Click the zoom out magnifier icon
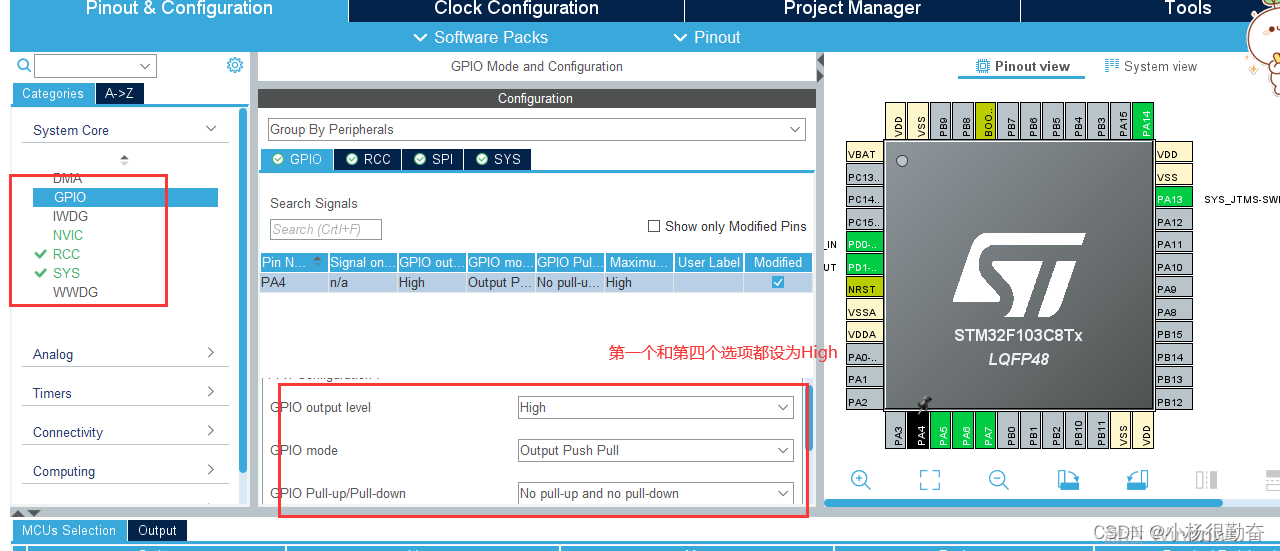This screenshot has width=1280, height=551. 999,480
